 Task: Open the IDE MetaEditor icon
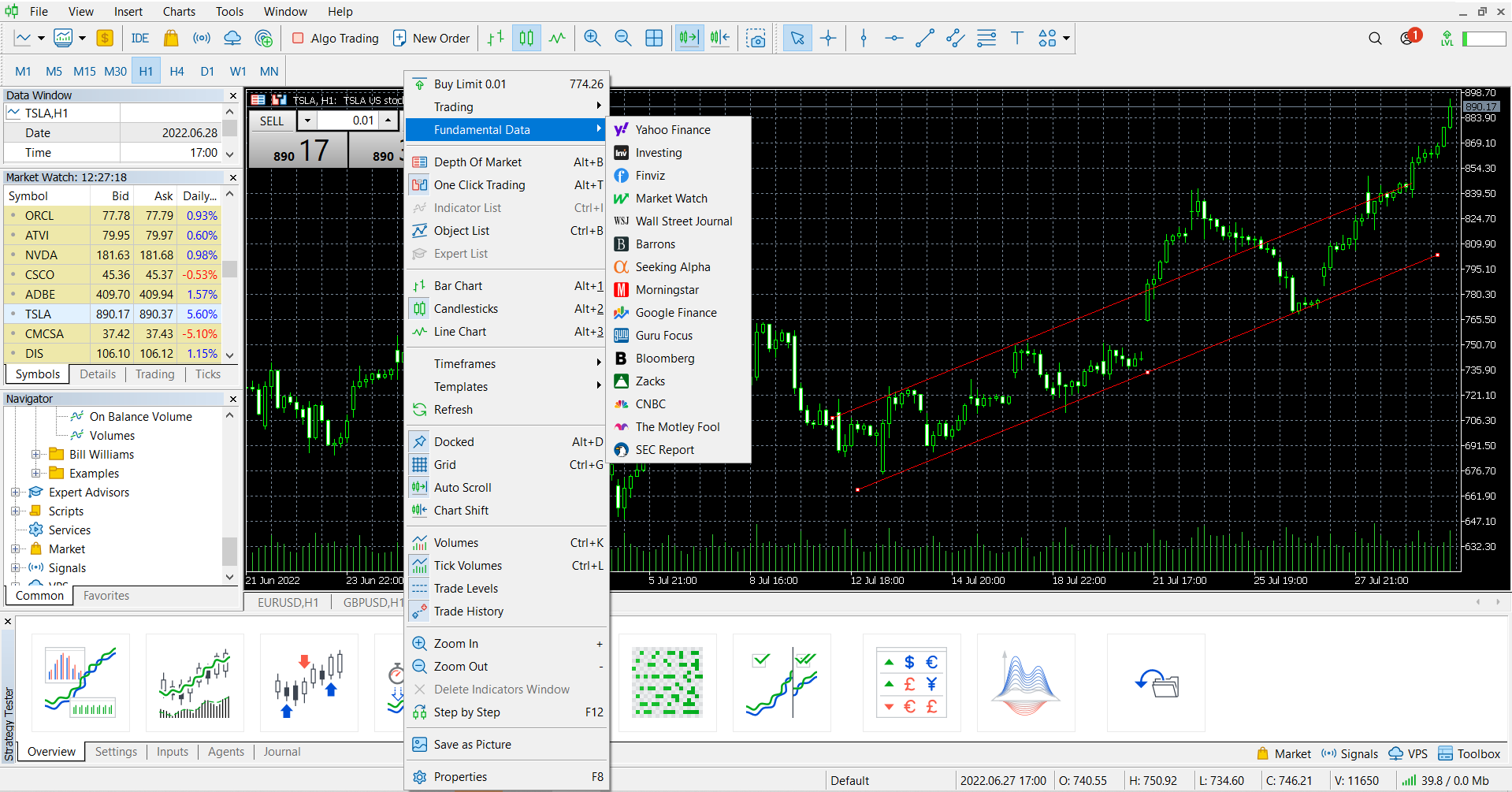pyautogui.click(x=140, y=38)
